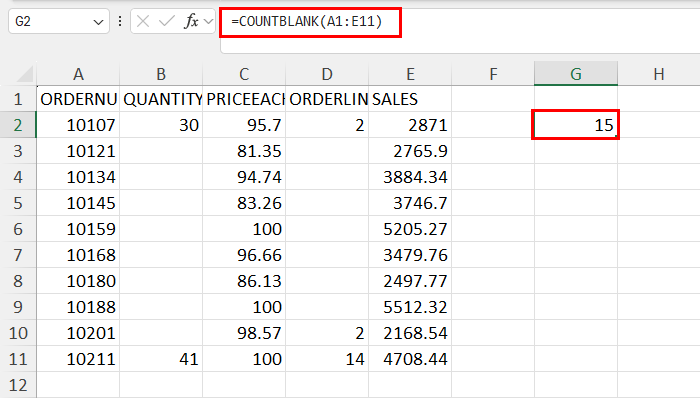Select column E header
Screen dimensions: 700x398
point(410,74)
